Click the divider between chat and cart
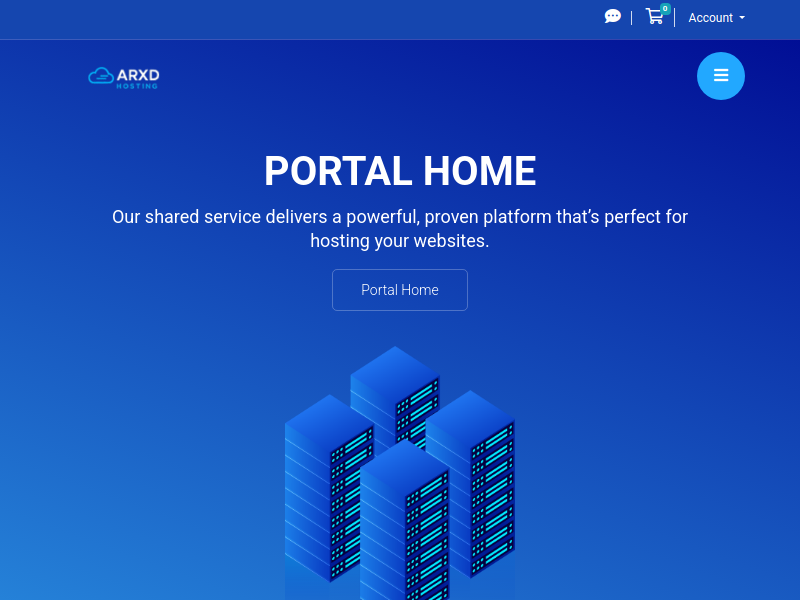Image resolution: width=800 pixels, height=600 pixels. pyautogui.click(x=631, y=18)
